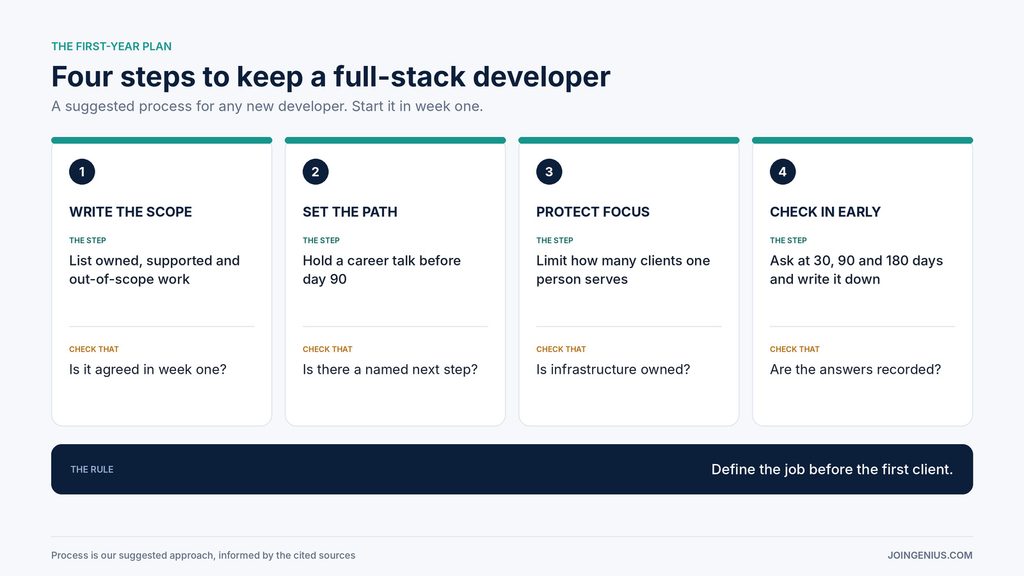The image size is (1024, 576).
Task: Click "Define the job before the first client."
Action: click(832, 470)
